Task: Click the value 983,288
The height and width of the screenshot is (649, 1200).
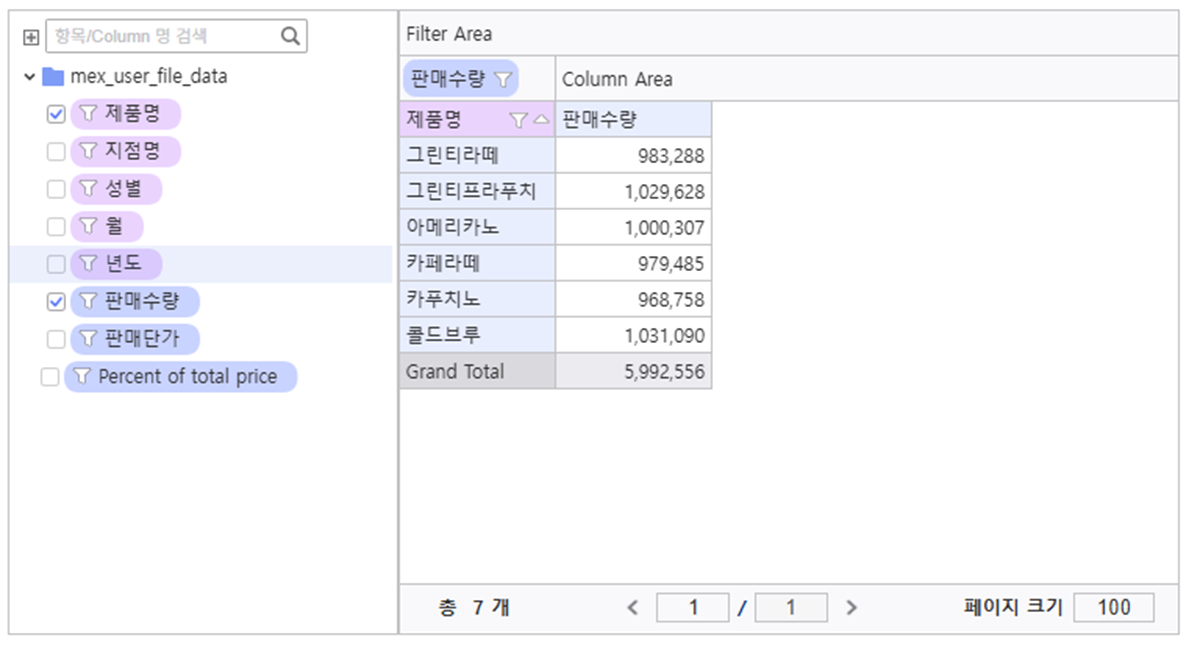Action: (x=671, y=156)
